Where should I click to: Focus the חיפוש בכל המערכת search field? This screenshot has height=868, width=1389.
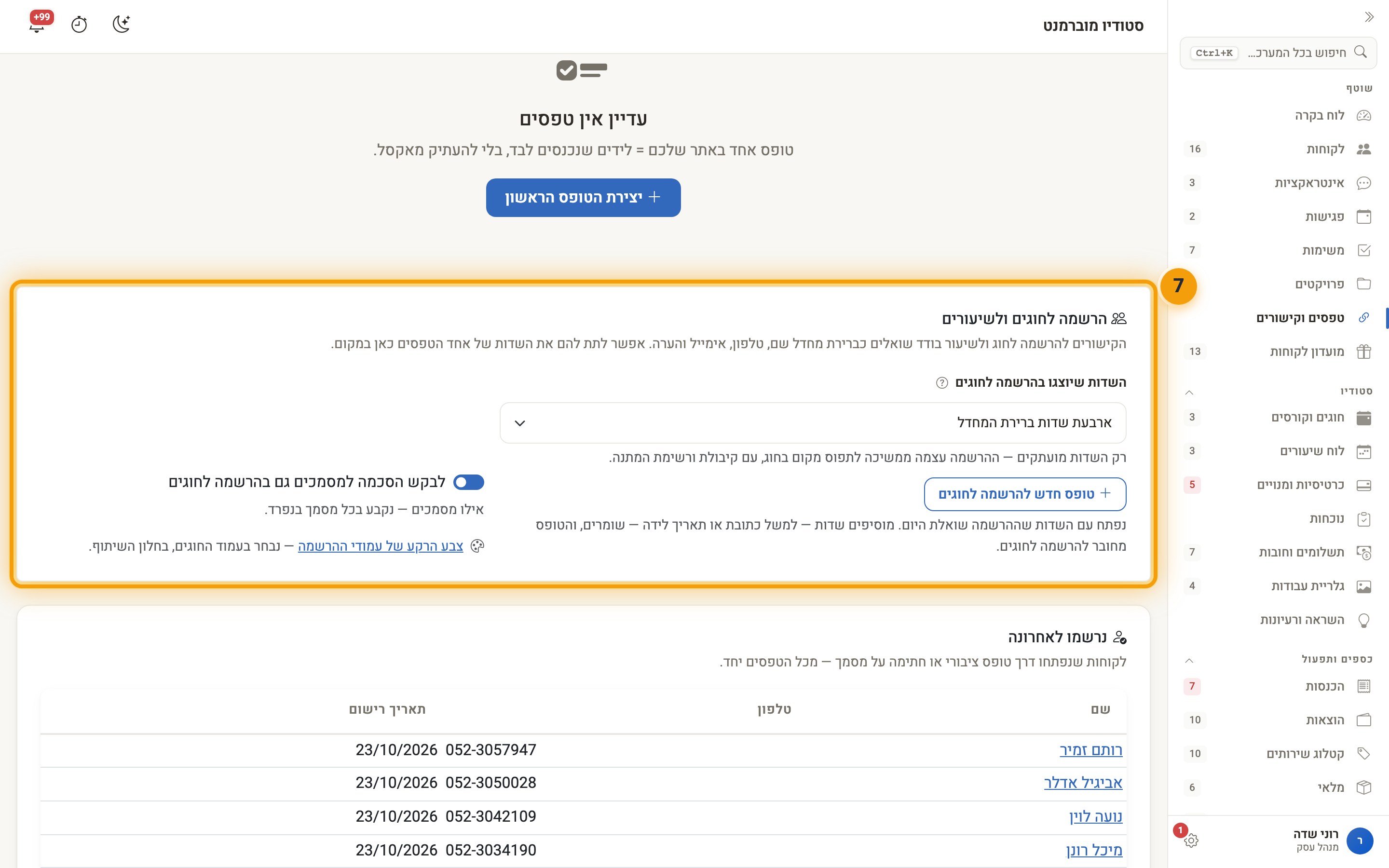point(1278,53)
